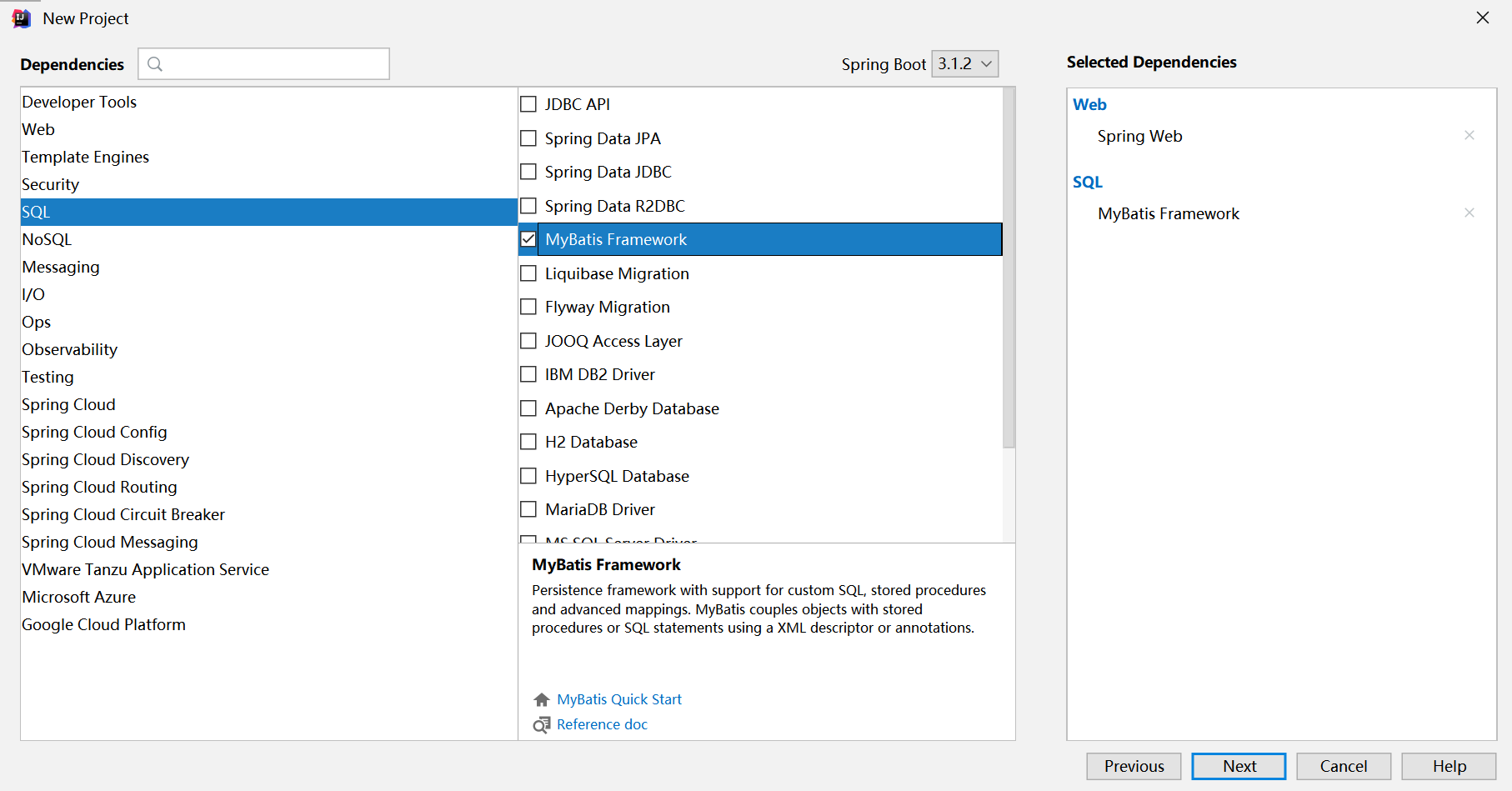Open Spring Cloud Routing category
Viewport: 1512px width, 791px height.
coord(268,487)
